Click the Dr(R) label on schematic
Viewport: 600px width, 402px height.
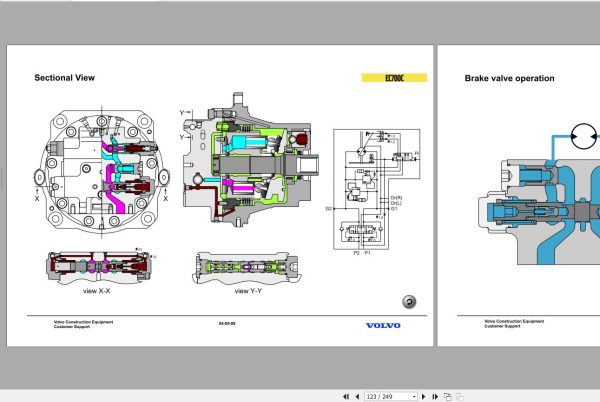pyautogui.click(x=396, y=198)
